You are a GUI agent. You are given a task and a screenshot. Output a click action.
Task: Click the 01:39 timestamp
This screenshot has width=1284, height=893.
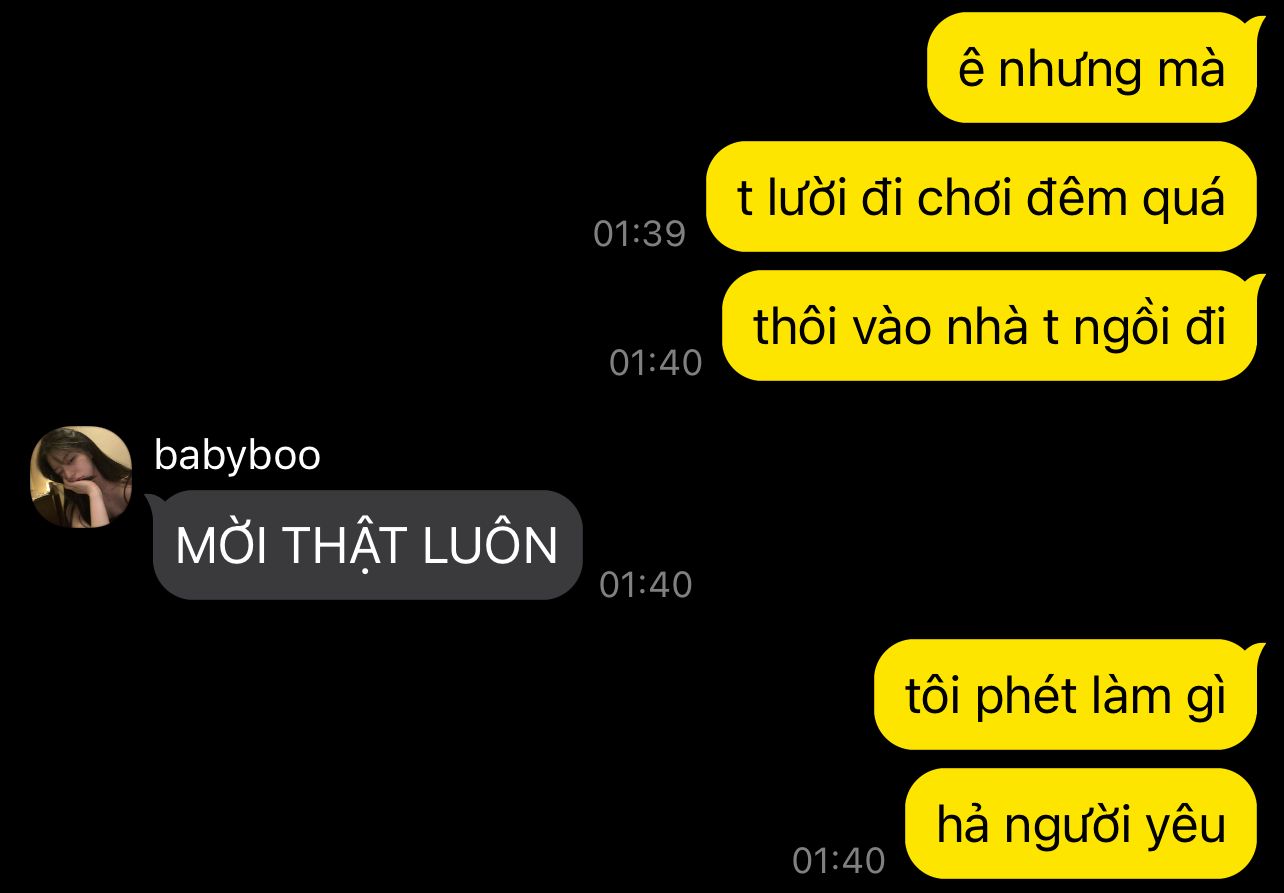click(640, 234)
